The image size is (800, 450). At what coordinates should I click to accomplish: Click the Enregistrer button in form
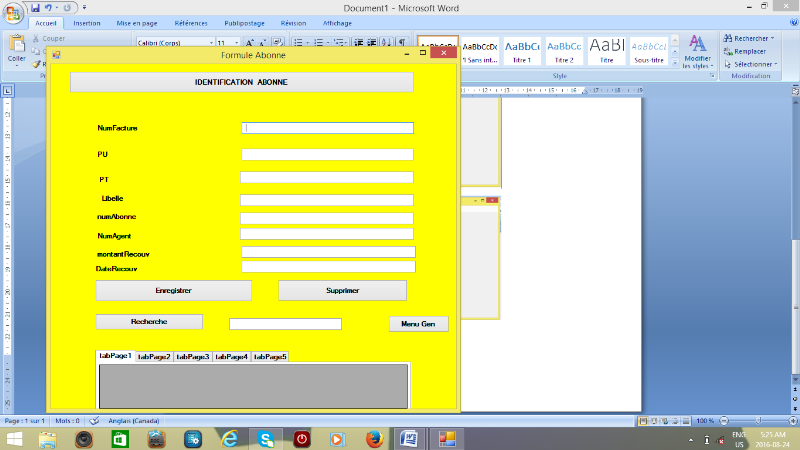point(173,290)
